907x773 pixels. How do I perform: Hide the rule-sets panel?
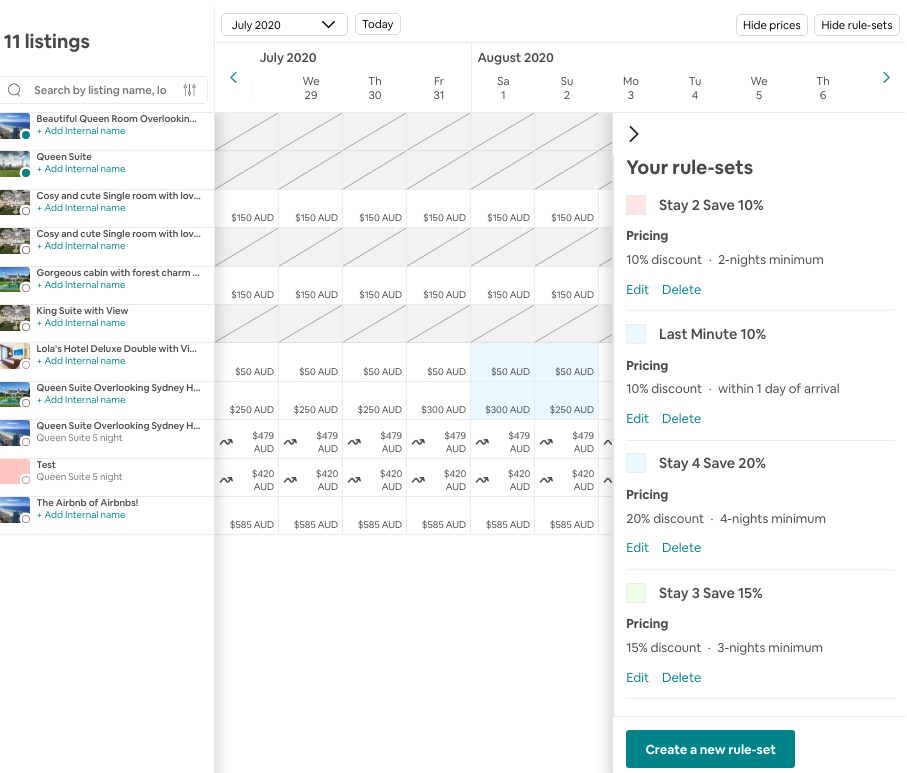click(856, 25)
